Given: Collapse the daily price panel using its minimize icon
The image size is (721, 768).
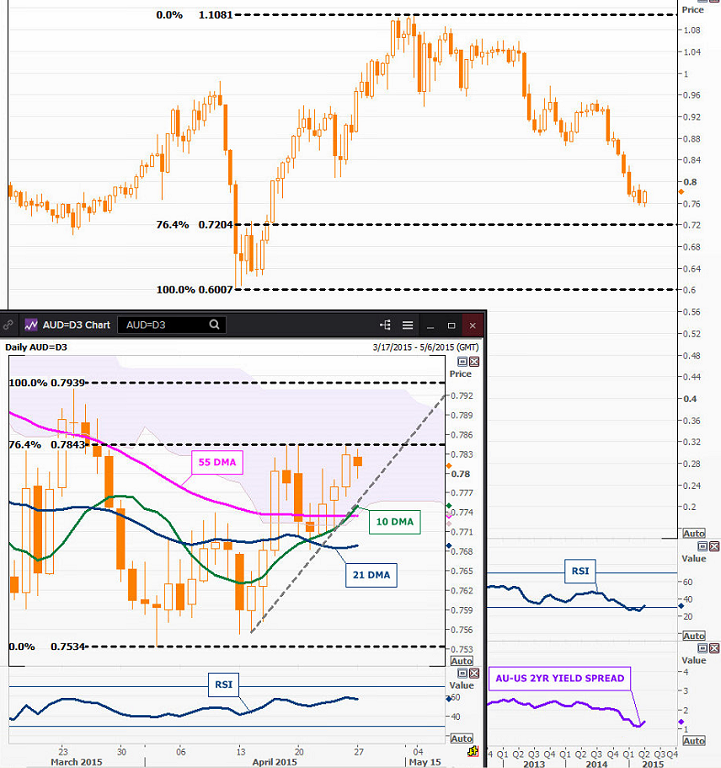Looking at the screenshot, I should 462,362.
